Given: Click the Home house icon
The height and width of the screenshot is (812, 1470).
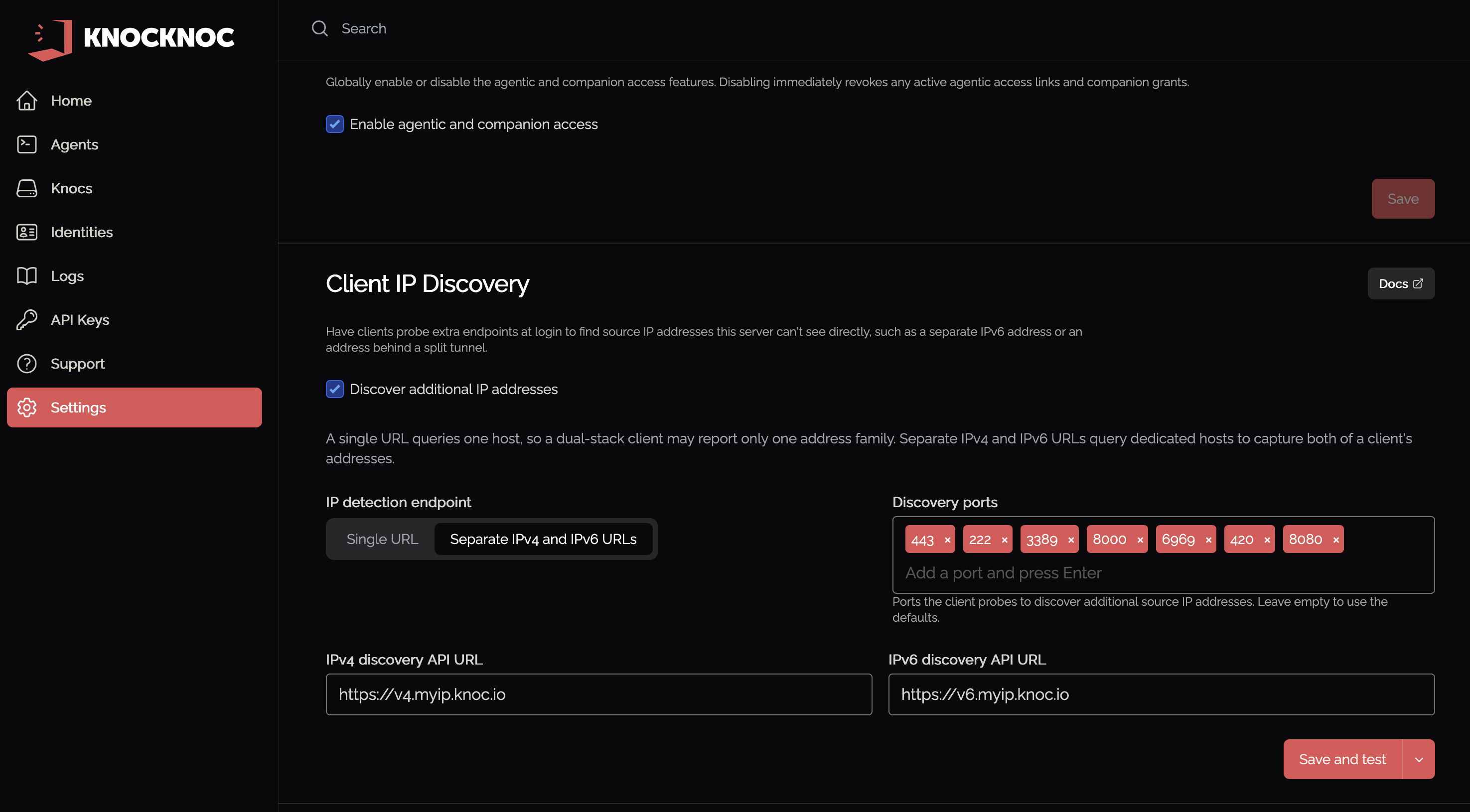Looking at the screenshot, I should [x=27, y=101].
